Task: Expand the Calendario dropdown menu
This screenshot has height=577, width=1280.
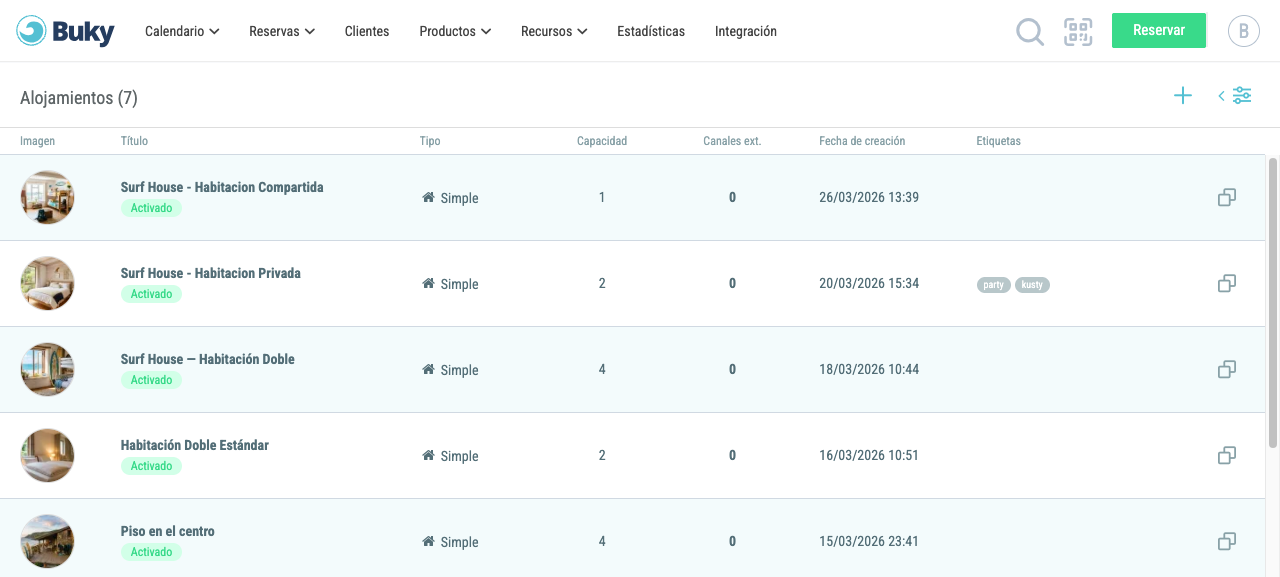Action: point(182,31)
